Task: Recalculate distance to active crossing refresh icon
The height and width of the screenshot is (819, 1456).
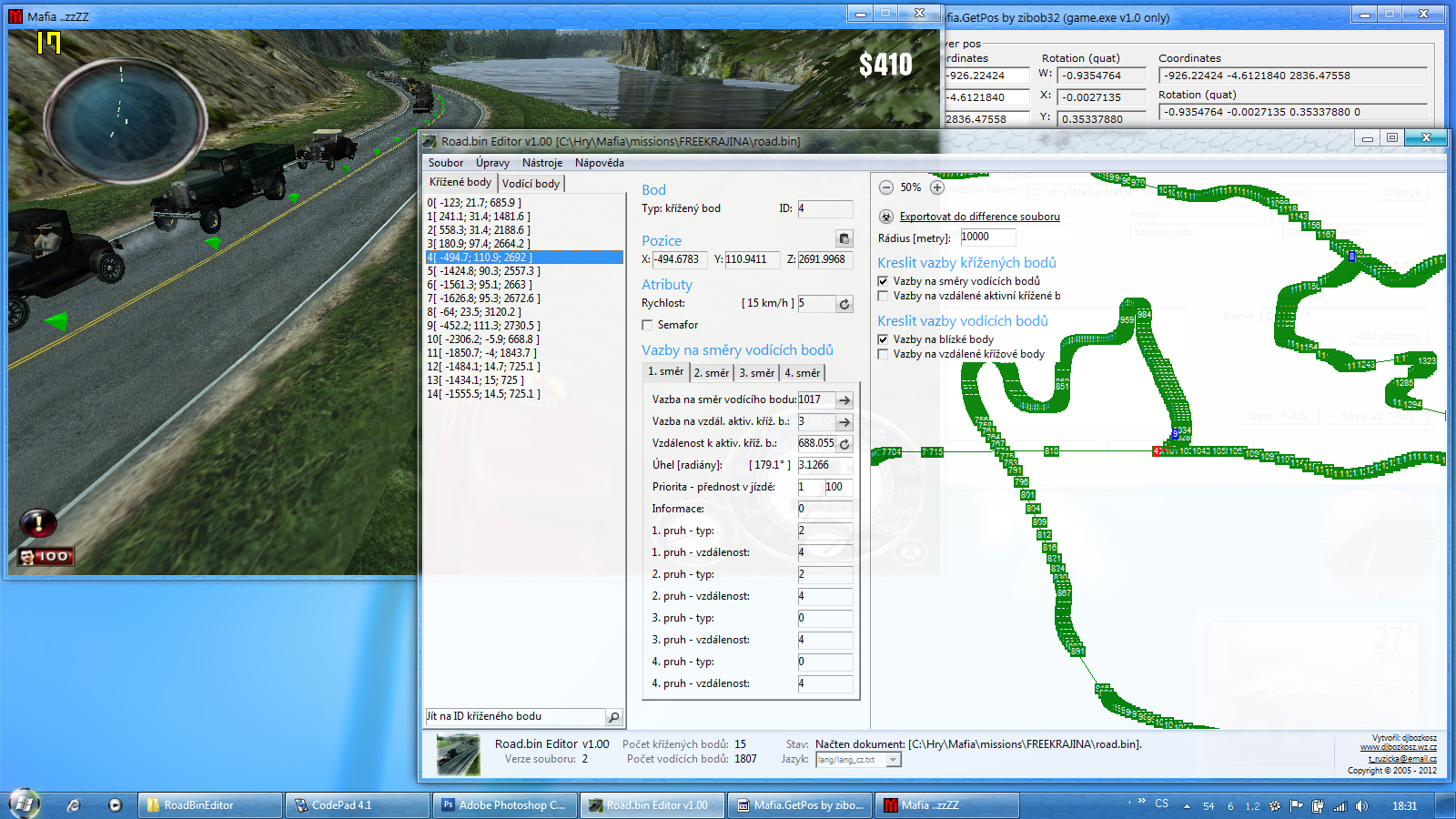Action: coord(844,443)
